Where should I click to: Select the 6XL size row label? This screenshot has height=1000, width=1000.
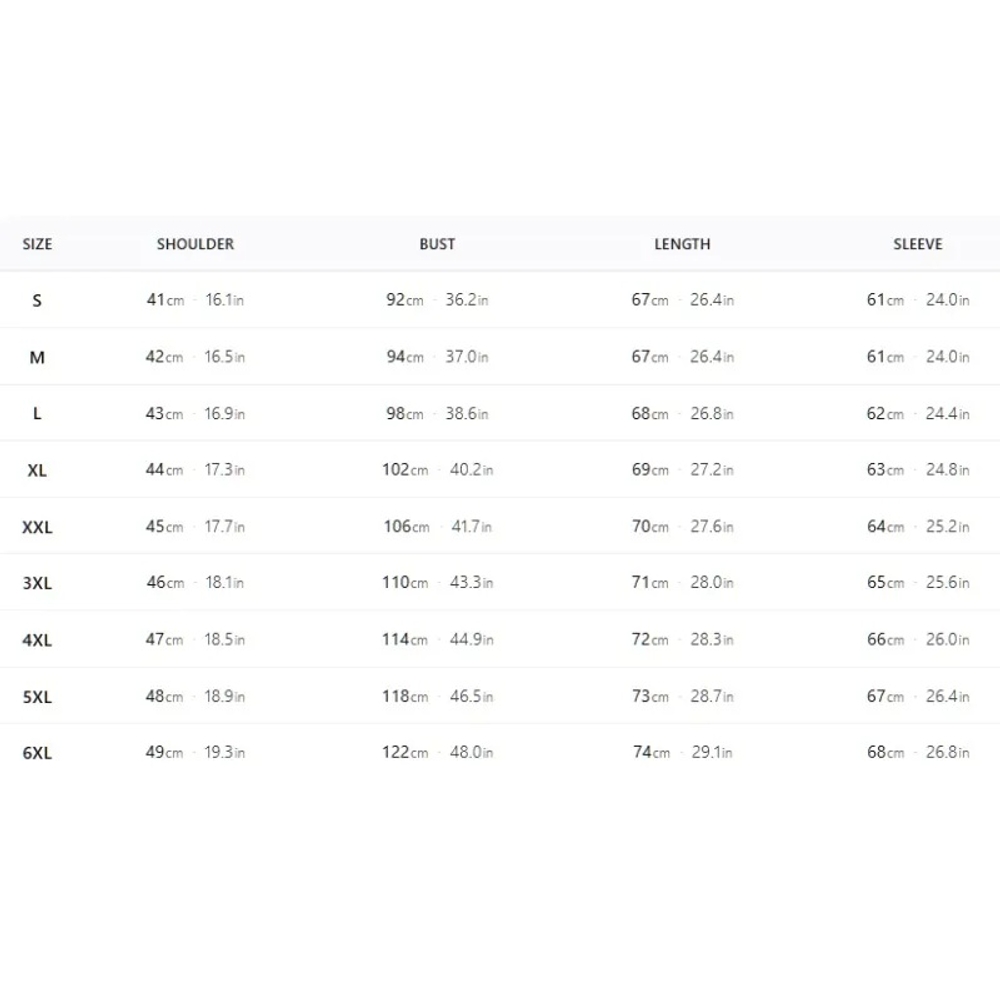(x=37, y=753)
